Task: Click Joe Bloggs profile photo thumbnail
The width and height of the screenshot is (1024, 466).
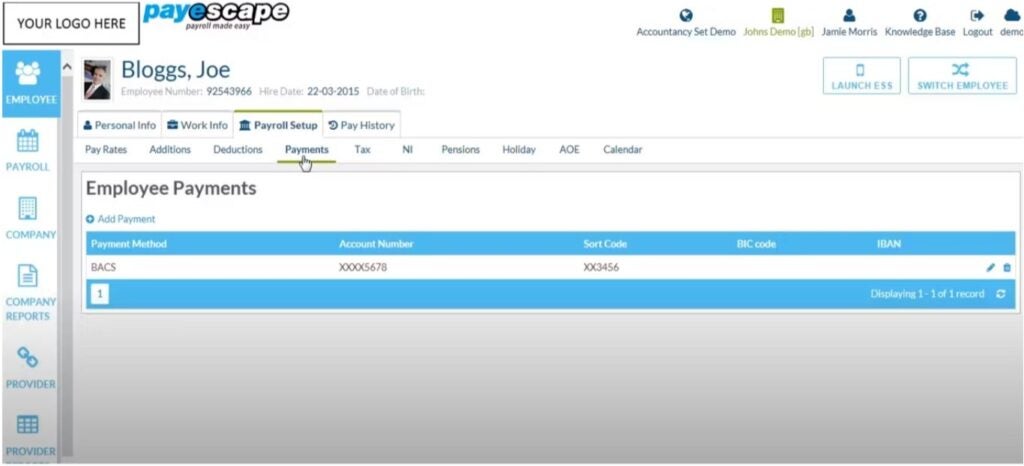Action: [x=97, y=80]
